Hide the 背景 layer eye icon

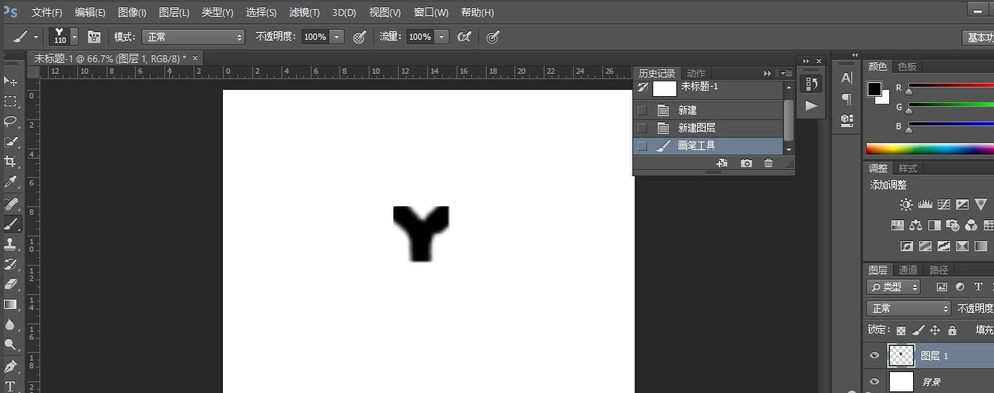point(875,382)
